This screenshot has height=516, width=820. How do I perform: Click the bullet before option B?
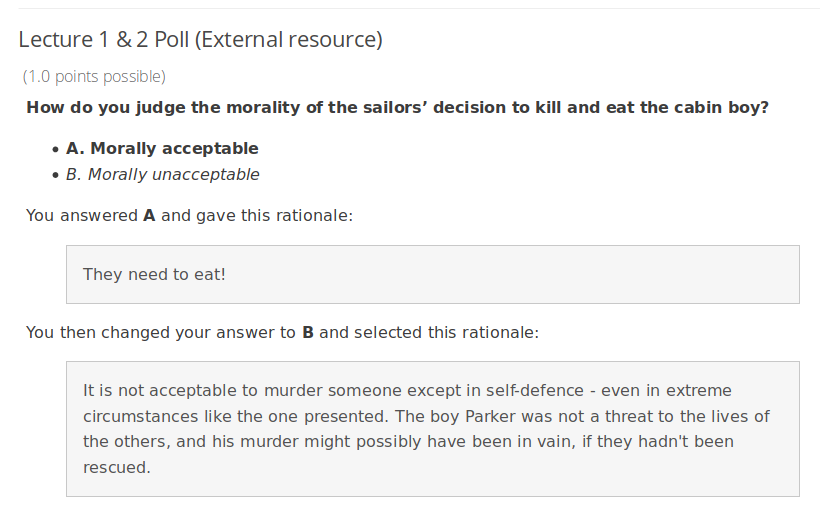coord(55,175)
